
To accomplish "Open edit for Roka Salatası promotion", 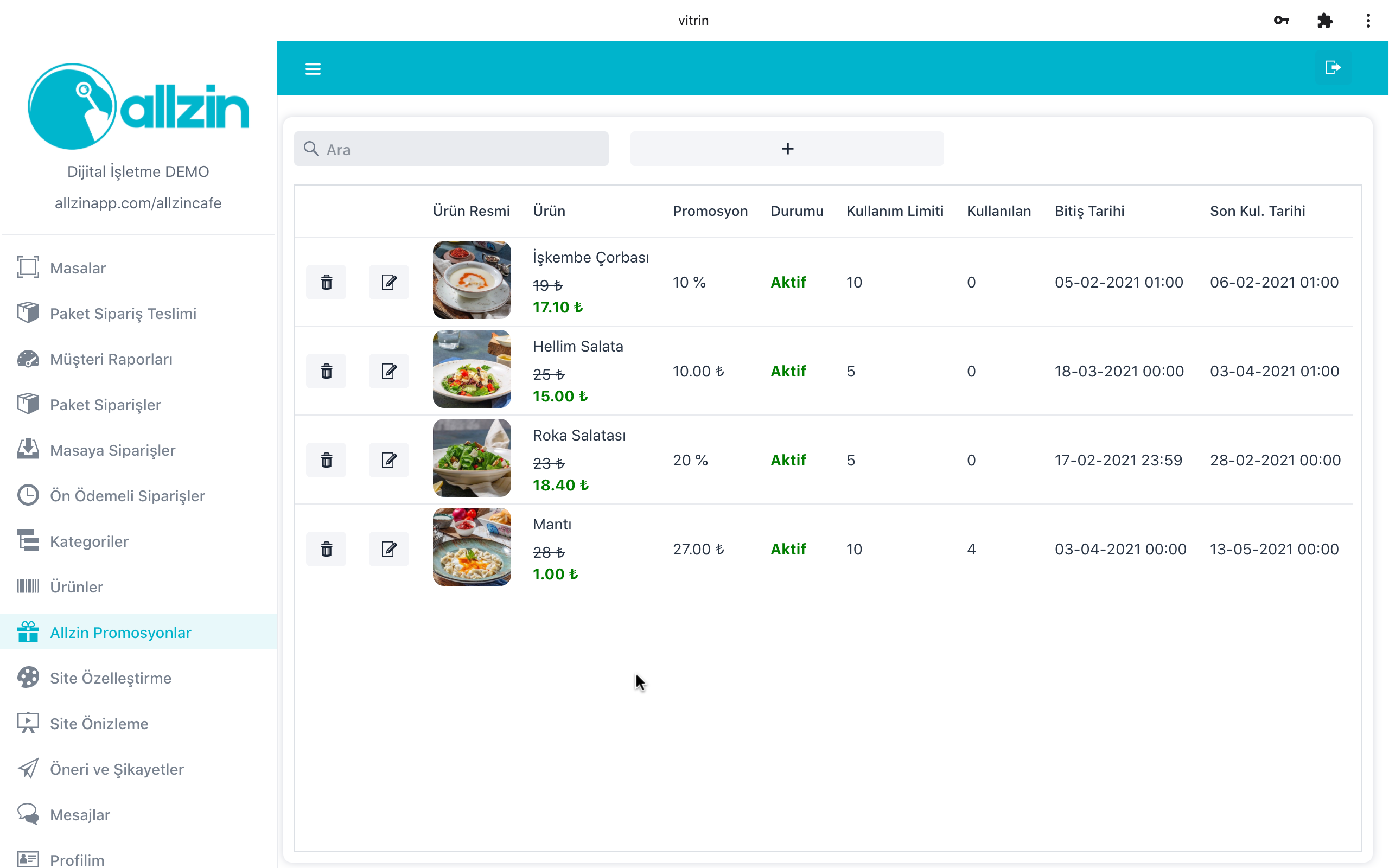I will 388,460.
